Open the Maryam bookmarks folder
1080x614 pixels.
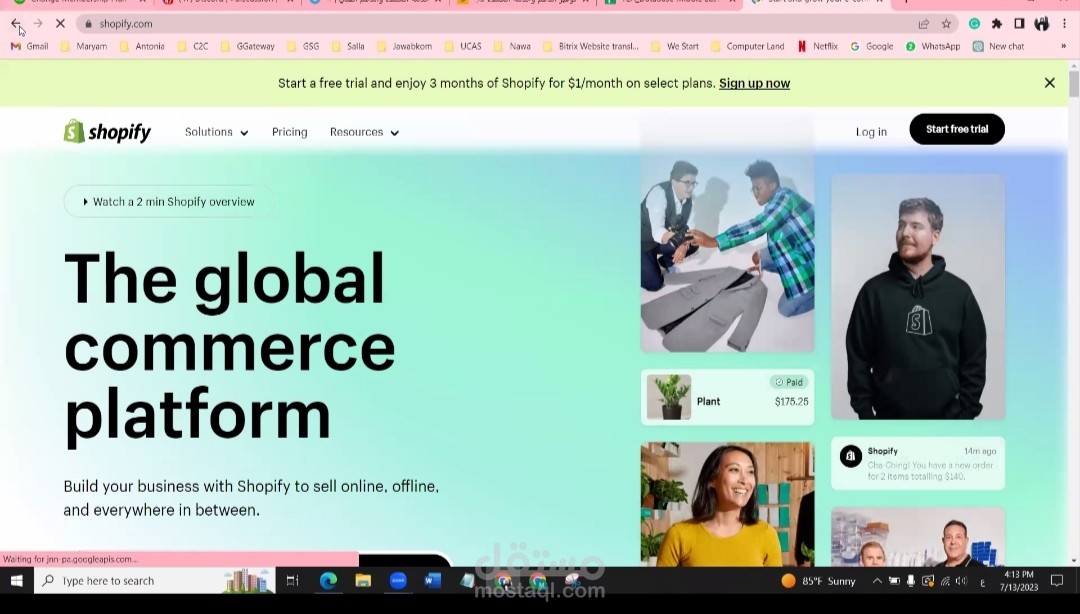84,46
